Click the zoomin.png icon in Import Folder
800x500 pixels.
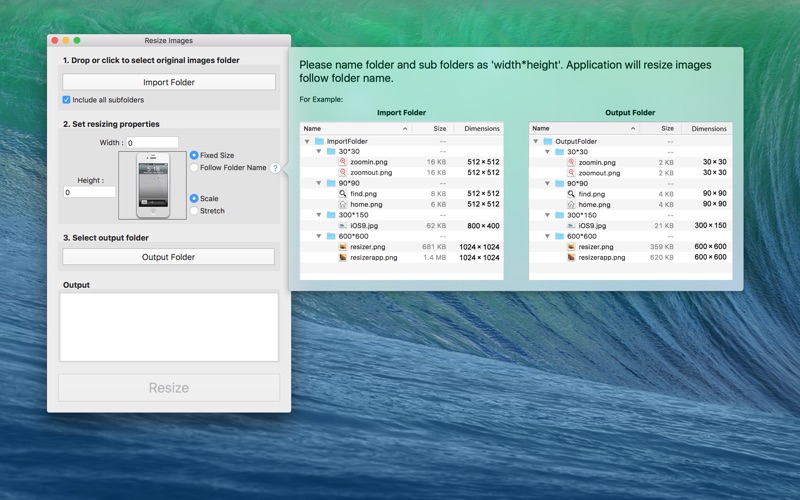(343, 162)
